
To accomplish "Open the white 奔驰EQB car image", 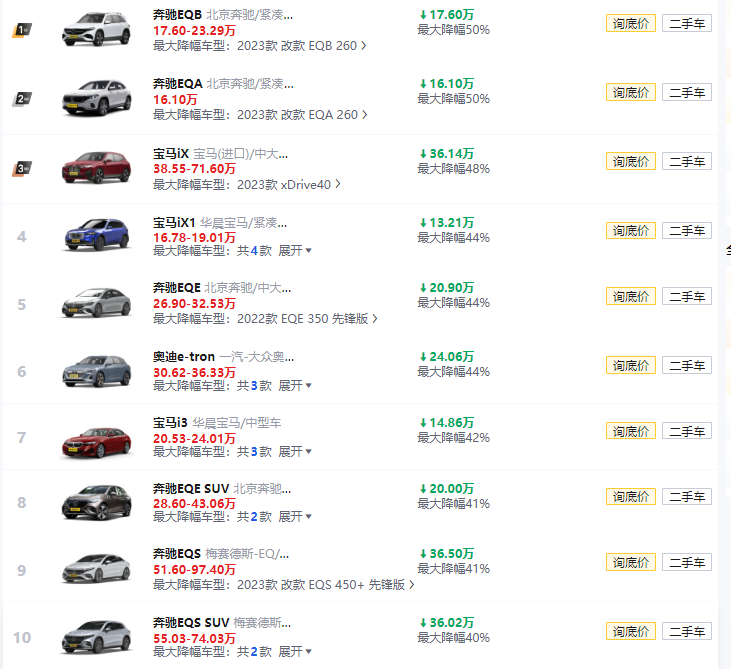I will [97, 29].
